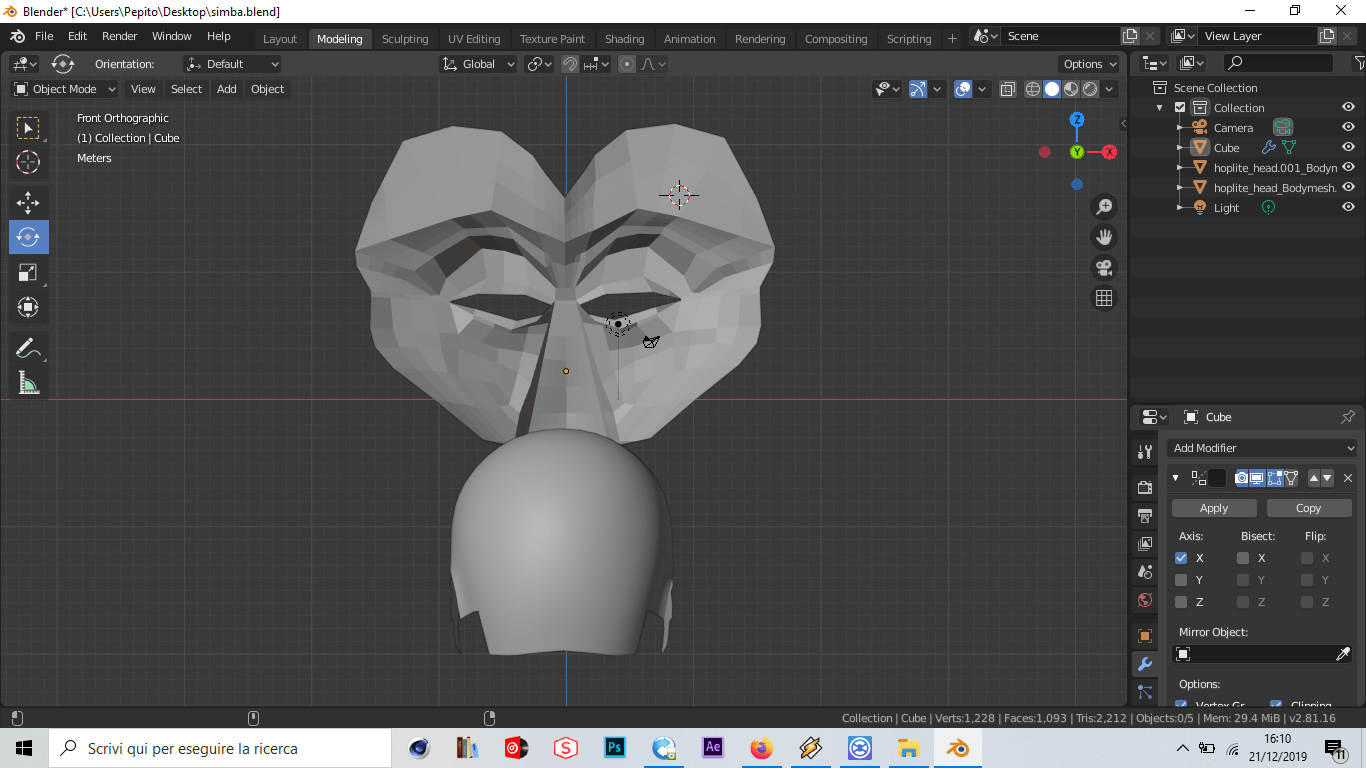Open the pivot point dropdown
The height and width of the screenshot is (768, 1366).
[540, 64]
